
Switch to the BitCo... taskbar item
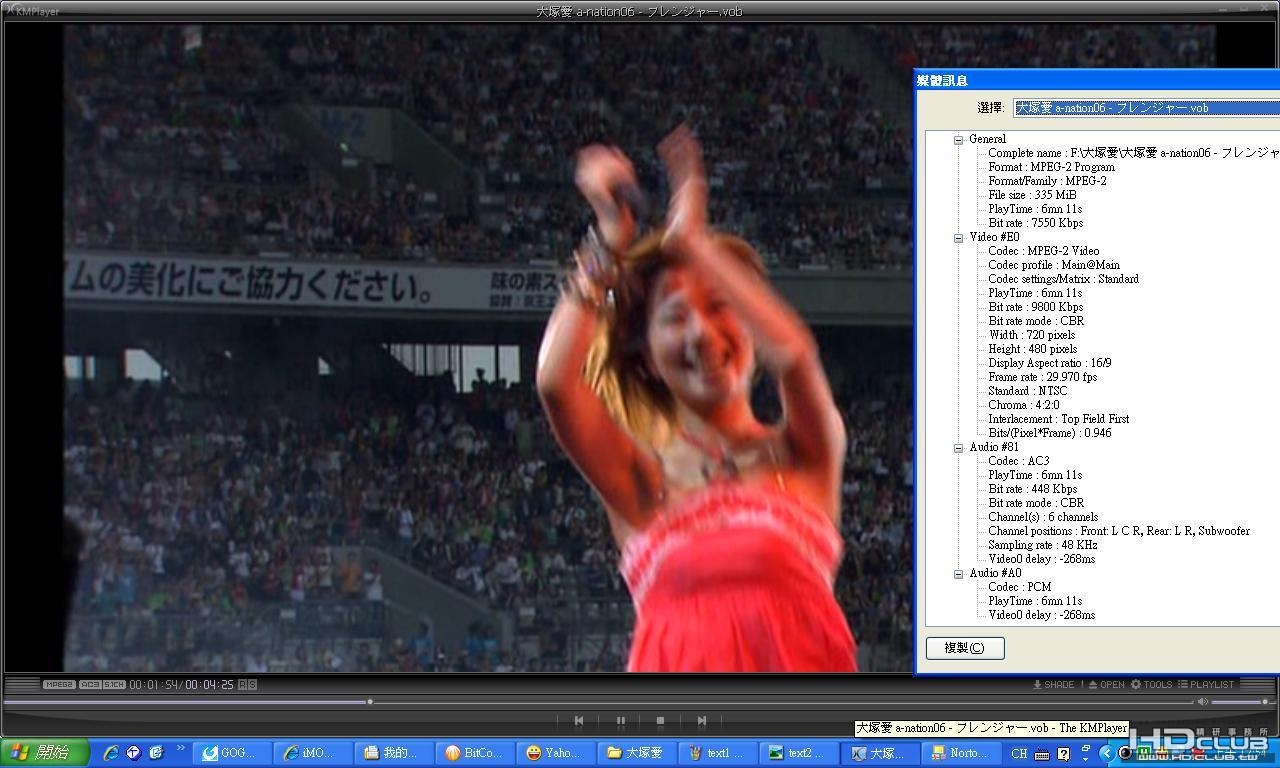(477, 753)
